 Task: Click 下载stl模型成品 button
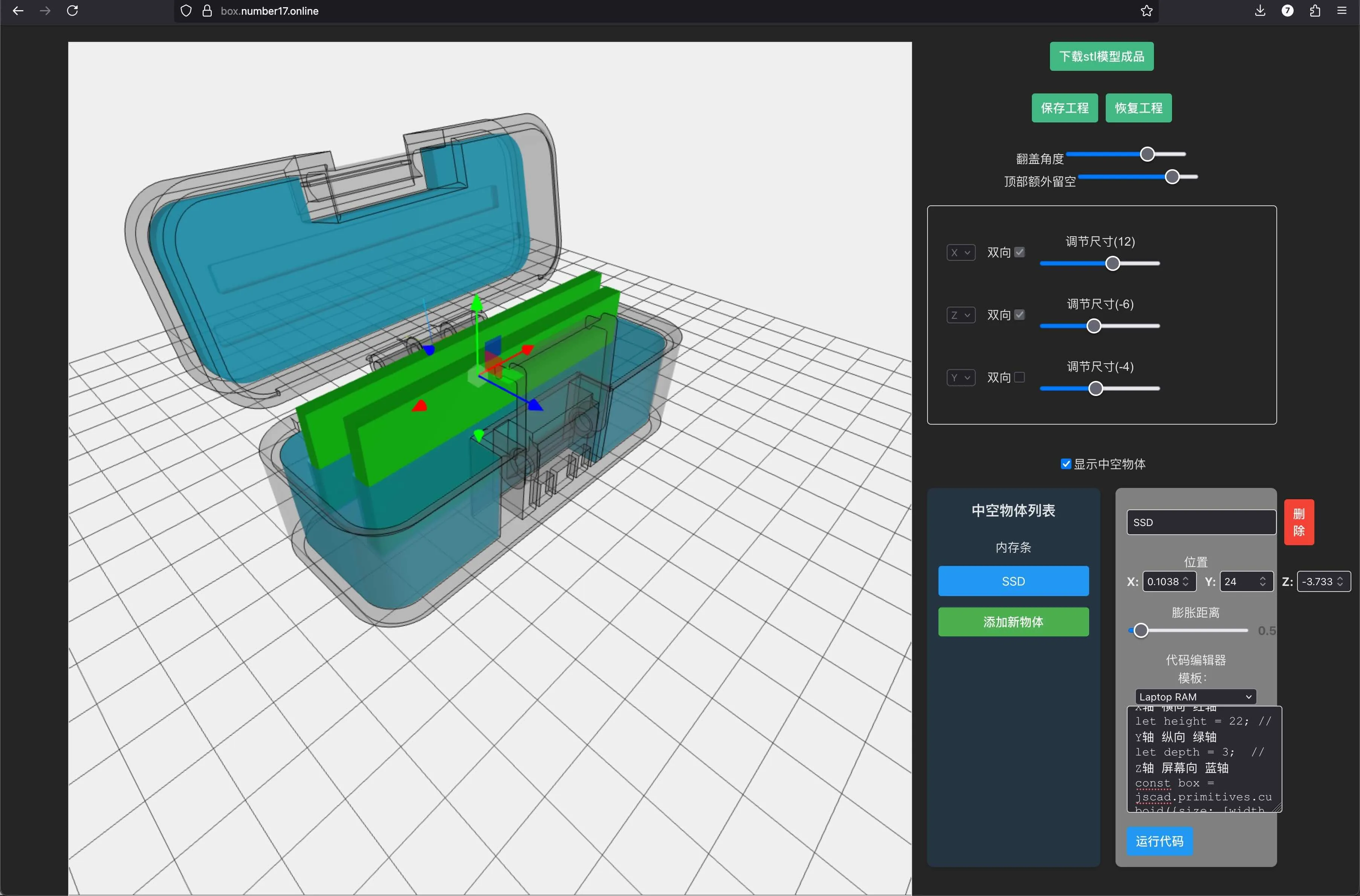tap(1101, 57)
